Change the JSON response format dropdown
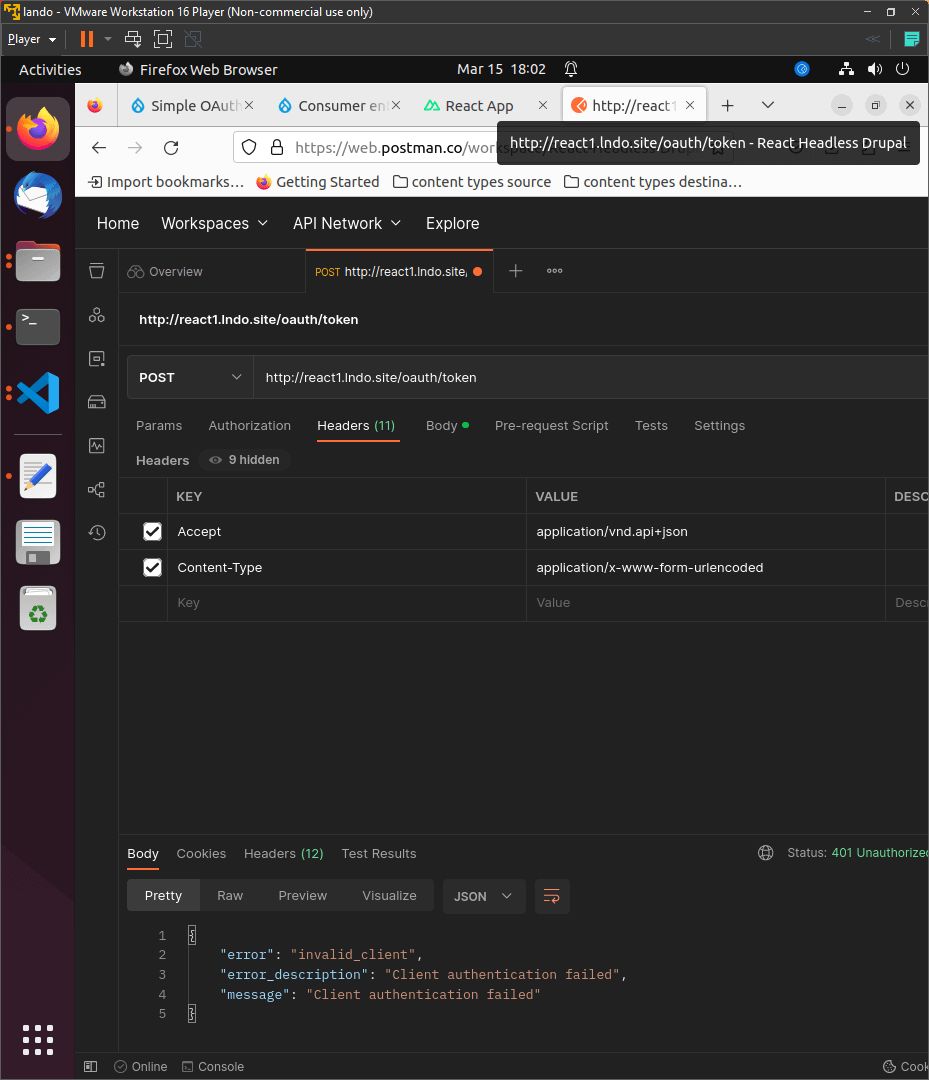Screen dimensions: 929x1080 coord(483,896)
